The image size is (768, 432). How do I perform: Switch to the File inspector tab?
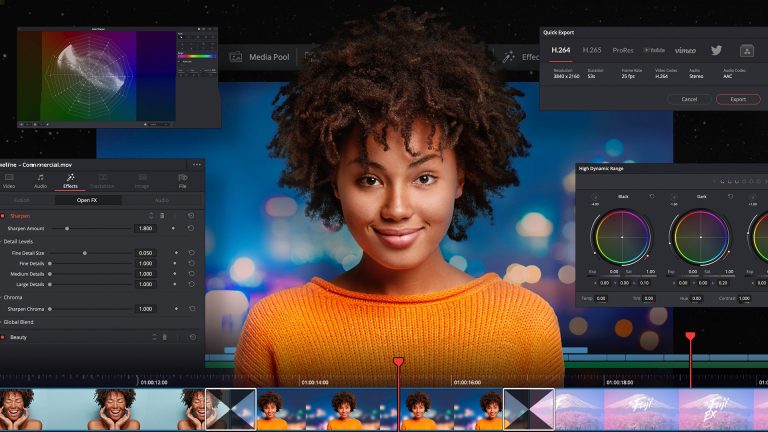coord(183,181)
